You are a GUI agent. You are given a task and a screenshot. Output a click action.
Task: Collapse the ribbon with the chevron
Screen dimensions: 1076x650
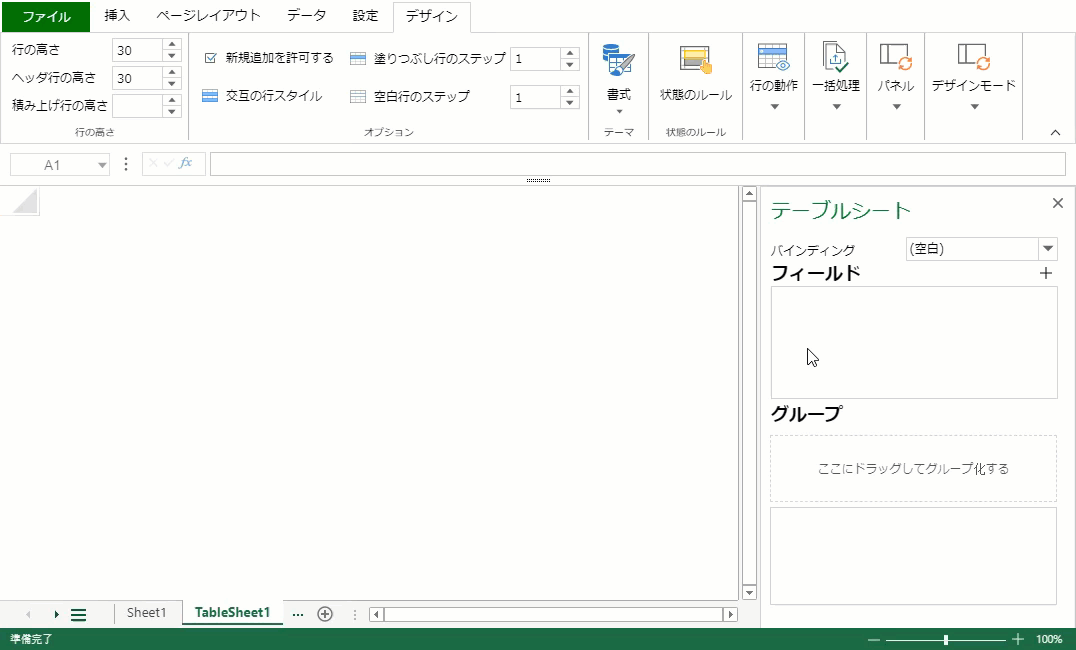tap(1055, 131)
